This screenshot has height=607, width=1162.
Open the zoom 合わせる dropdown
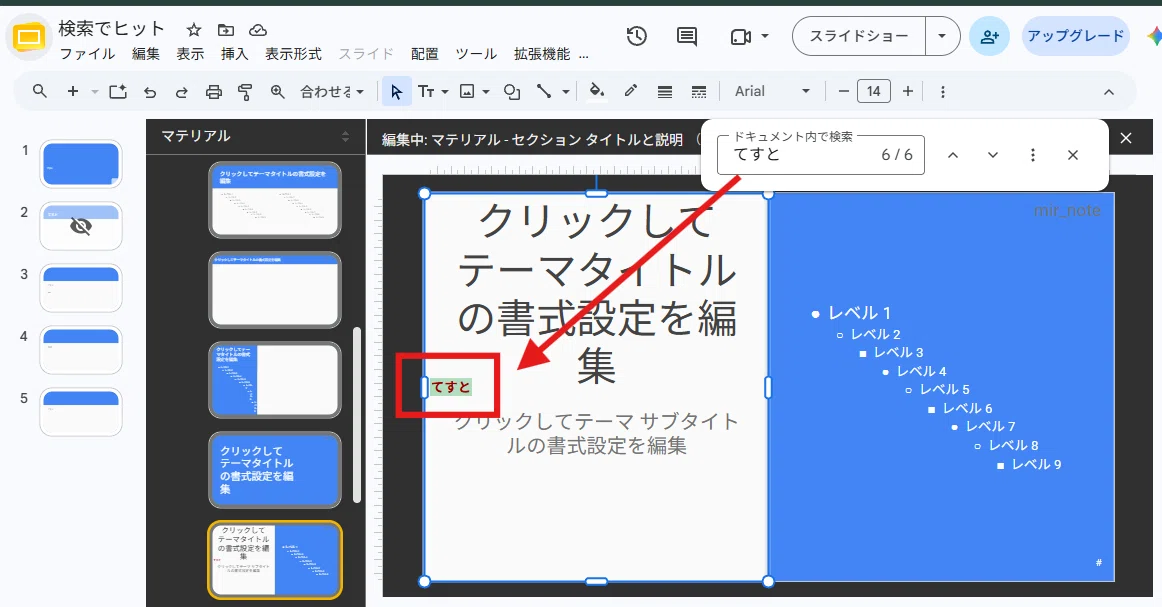[x=332, y=92]
